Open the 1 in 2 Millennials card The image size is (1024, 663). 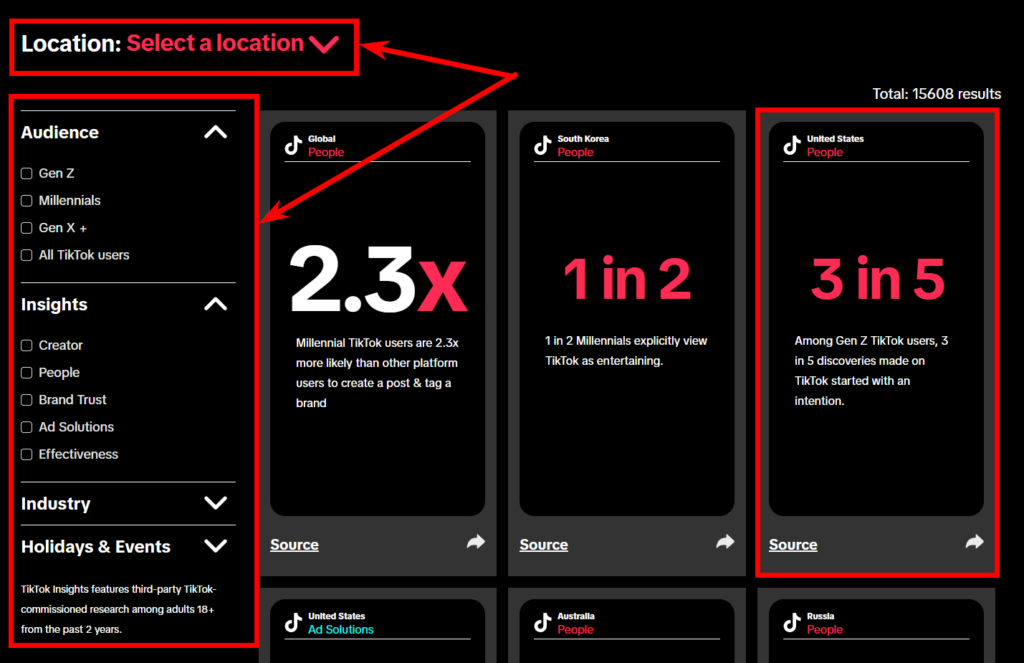tap(627, 319)
